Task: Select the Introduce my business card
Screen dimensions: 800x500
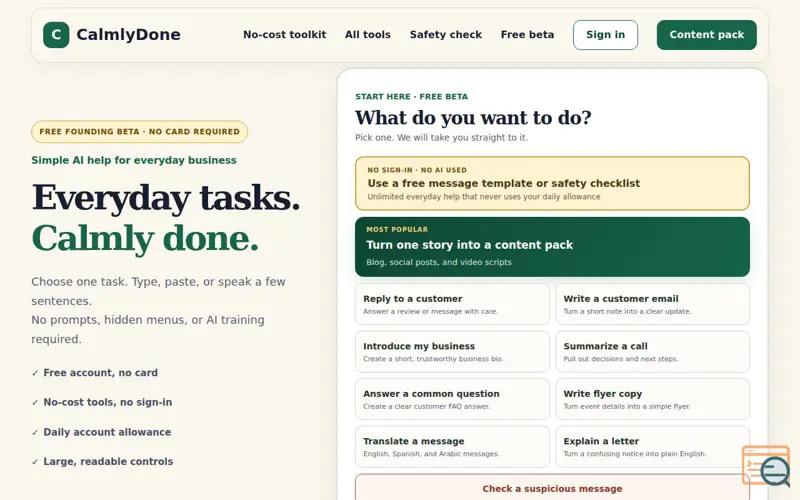Action: point(452,352)
